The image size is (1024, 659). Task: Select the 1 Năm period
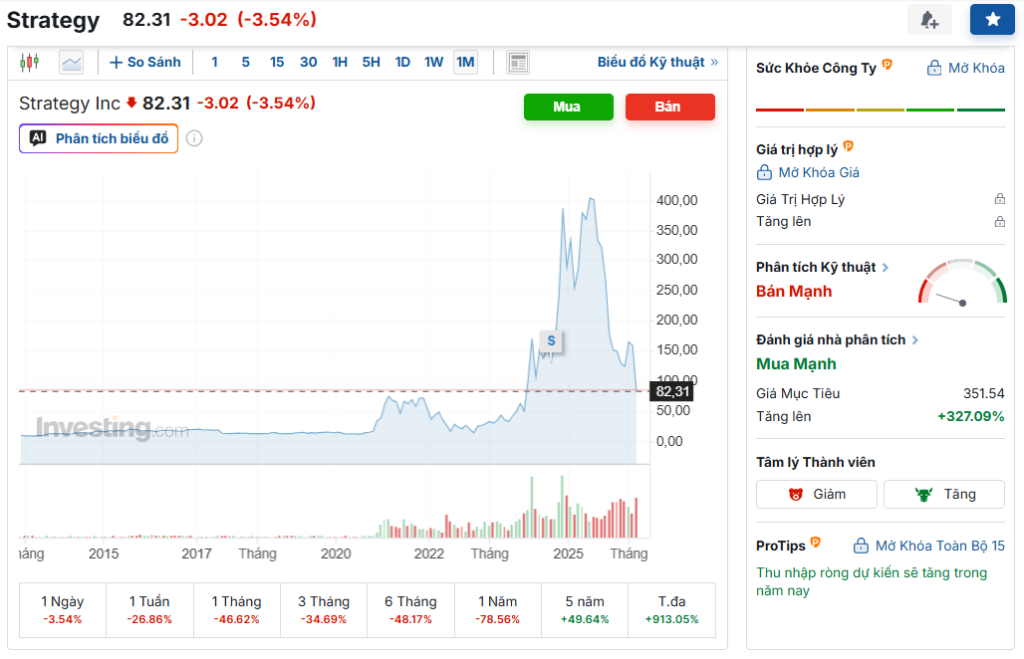click(498, 609)
